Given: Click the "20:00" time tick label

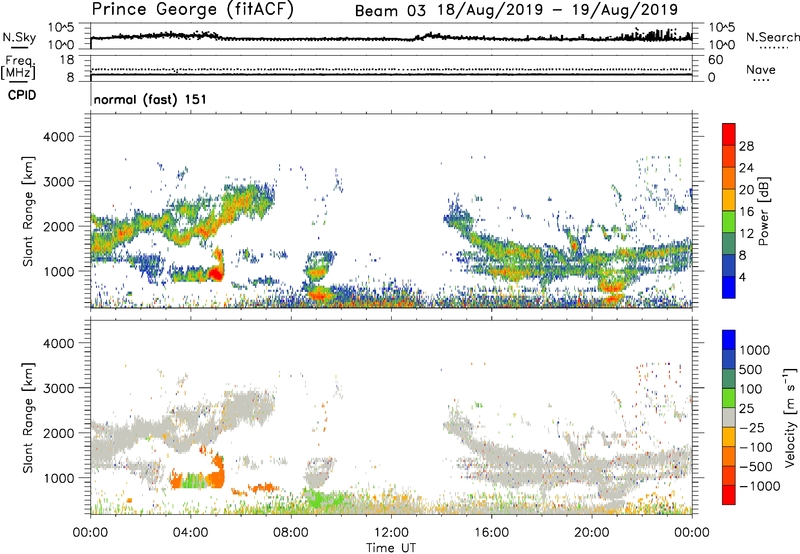Looking at the screenshot, I should [x=591, y=533].
